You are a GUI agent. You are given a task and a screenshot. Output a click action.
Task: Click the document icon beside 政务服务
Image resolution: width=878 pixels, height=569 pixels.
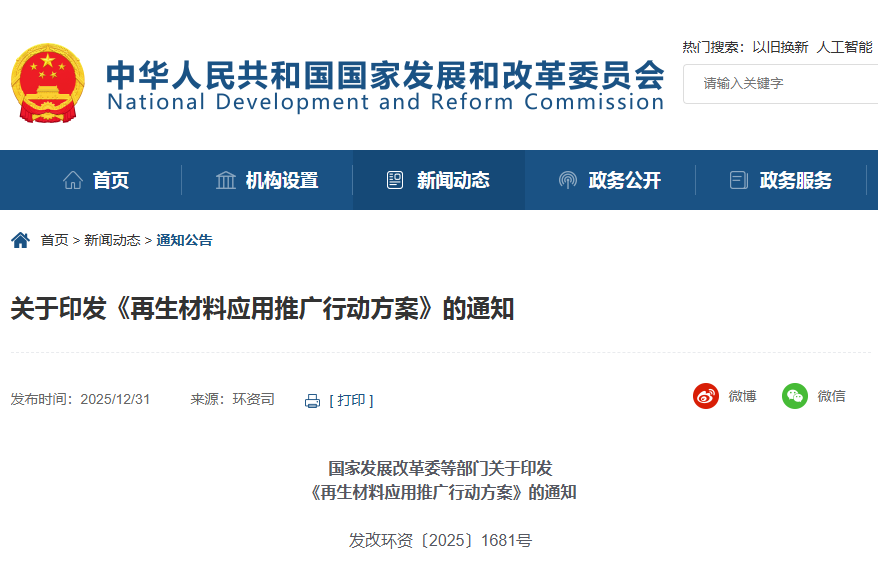739,180
